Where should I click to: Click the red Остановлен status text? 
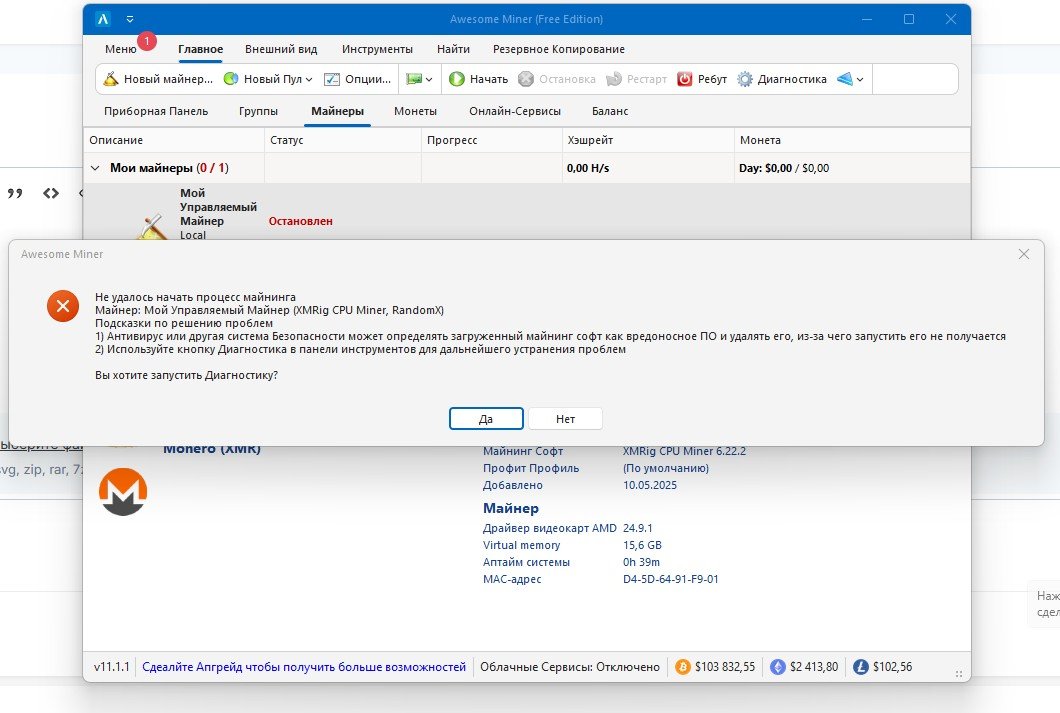300,221
